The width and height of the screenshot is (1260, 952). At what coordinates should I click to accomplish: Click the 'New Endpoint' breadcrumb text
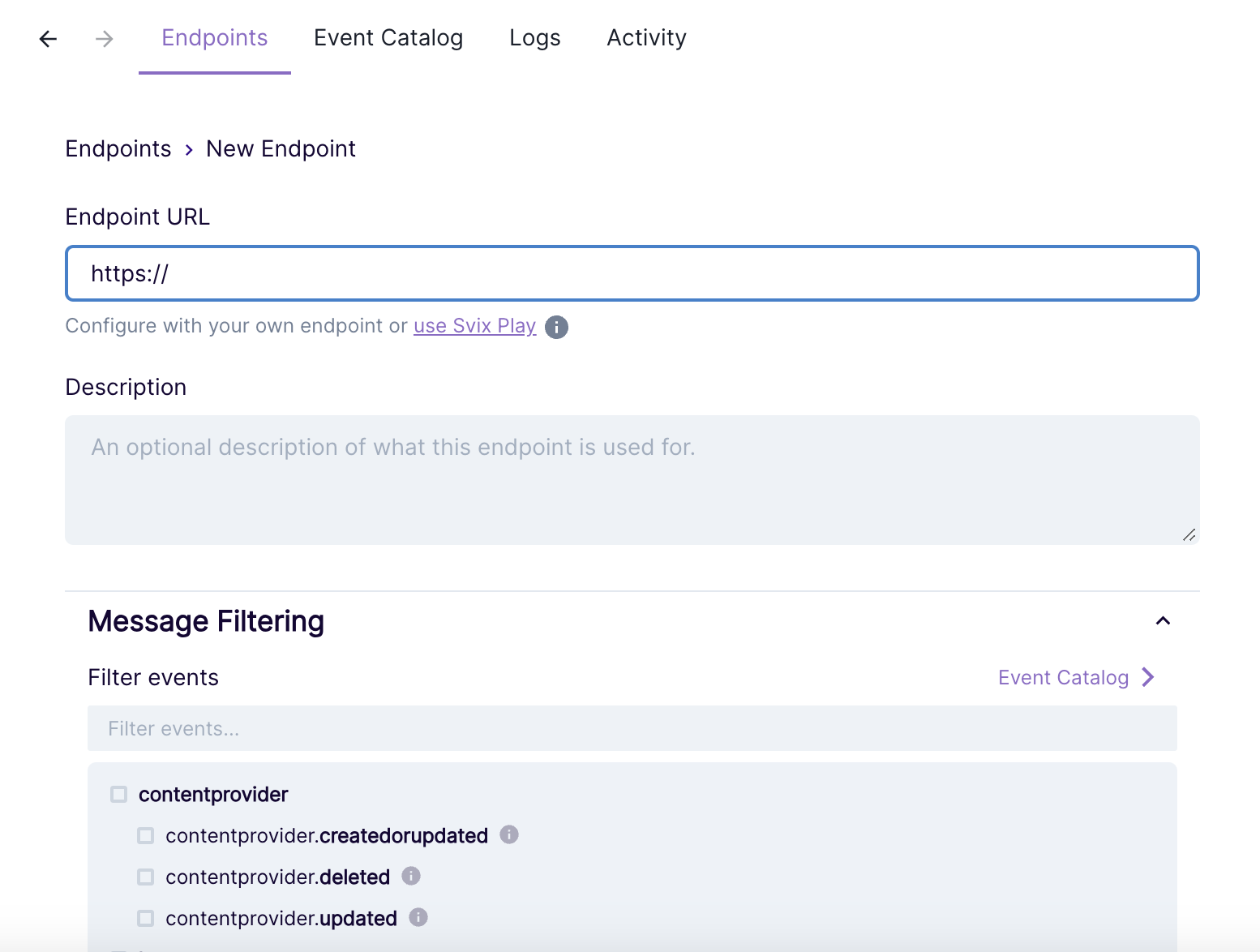(x=281, y=149)
